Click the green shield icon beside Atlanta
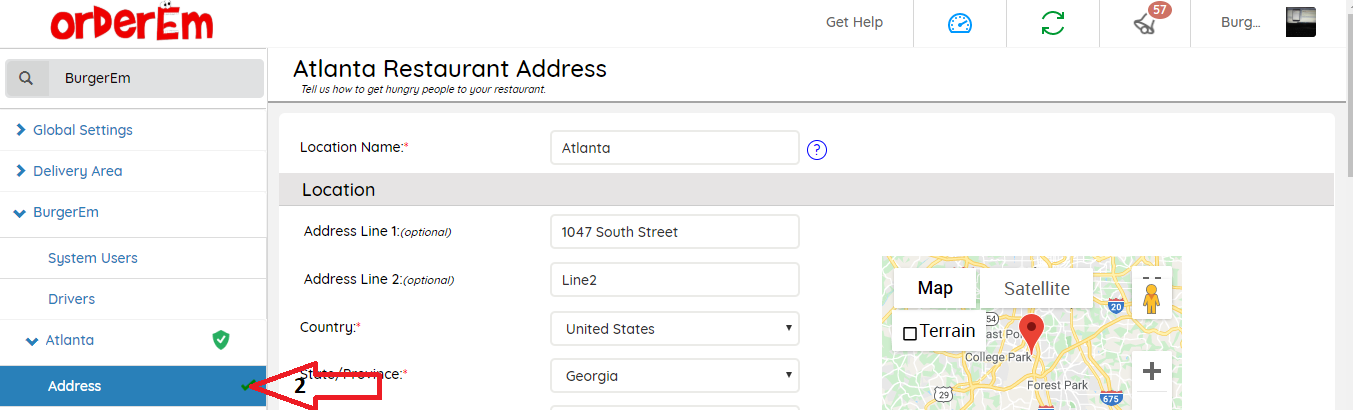 (221, 340)
